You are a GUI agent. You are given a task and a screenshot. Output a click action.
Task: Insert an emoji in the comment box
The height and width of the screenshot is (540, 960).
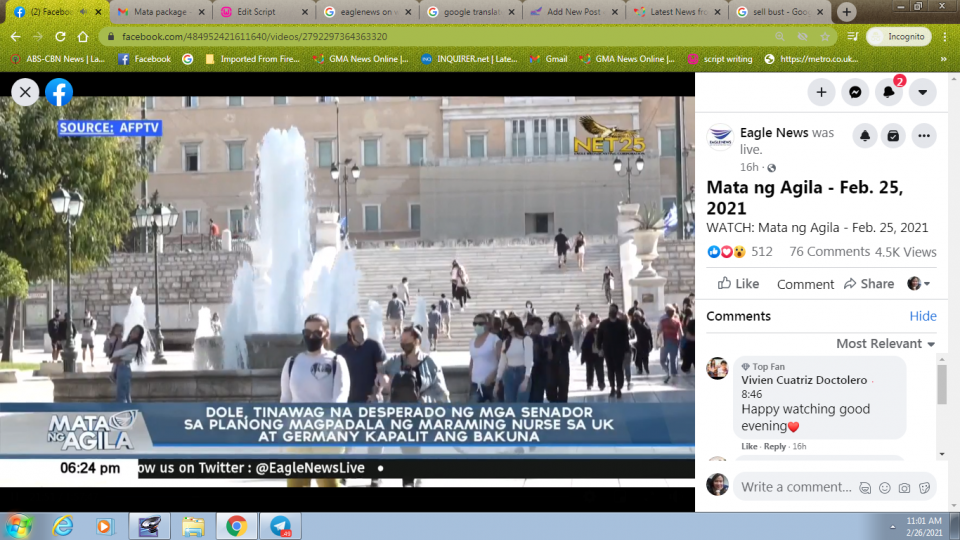885,488
